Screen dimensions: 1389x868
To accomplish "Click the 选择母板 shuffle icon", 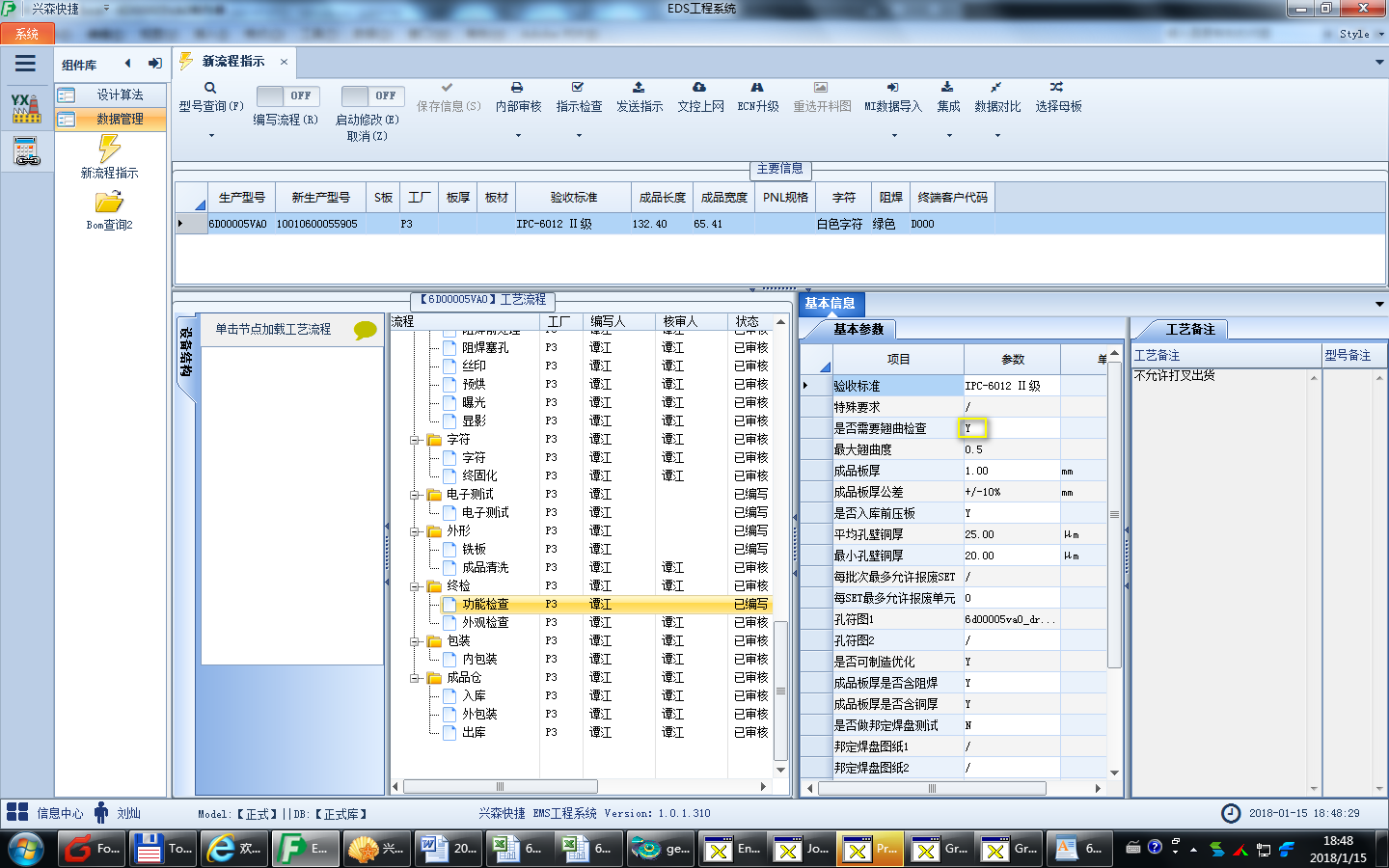I will (x=1057, y=88).
